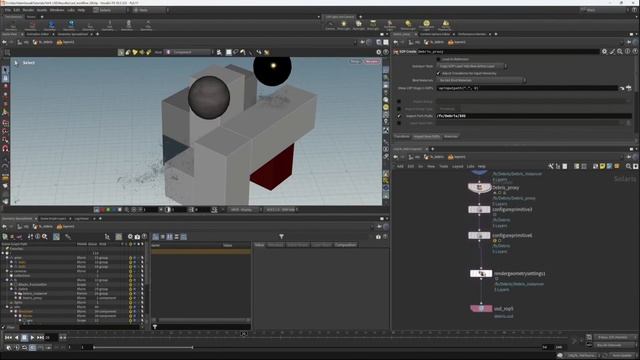The width and height of the screenshot is (640, 360).
Task: Open the viewport display options gear
Action: (x=379, y=52)
